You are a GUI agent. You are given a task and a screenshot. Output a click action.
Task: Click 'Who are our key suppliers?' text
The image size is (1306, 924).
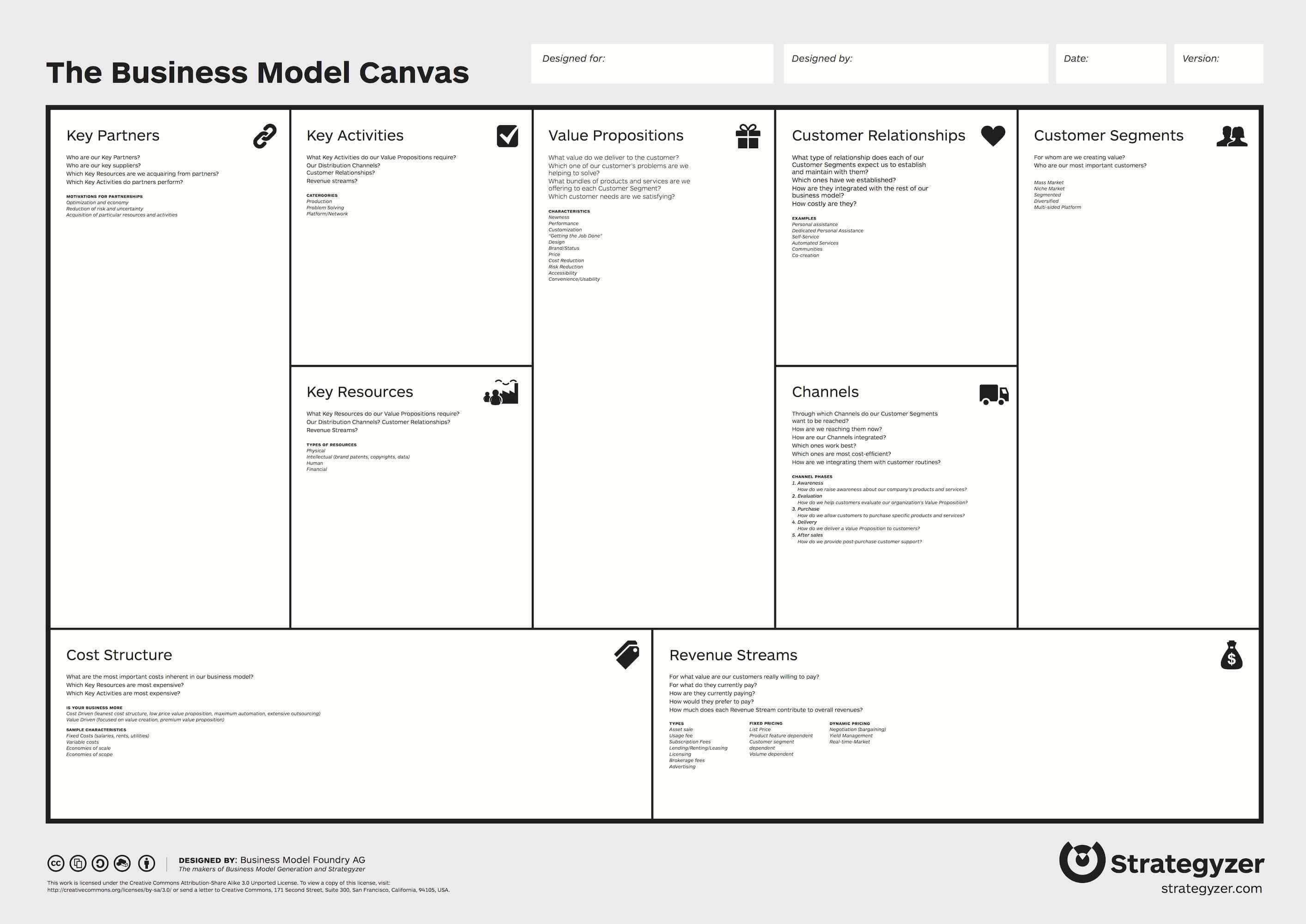103,165
